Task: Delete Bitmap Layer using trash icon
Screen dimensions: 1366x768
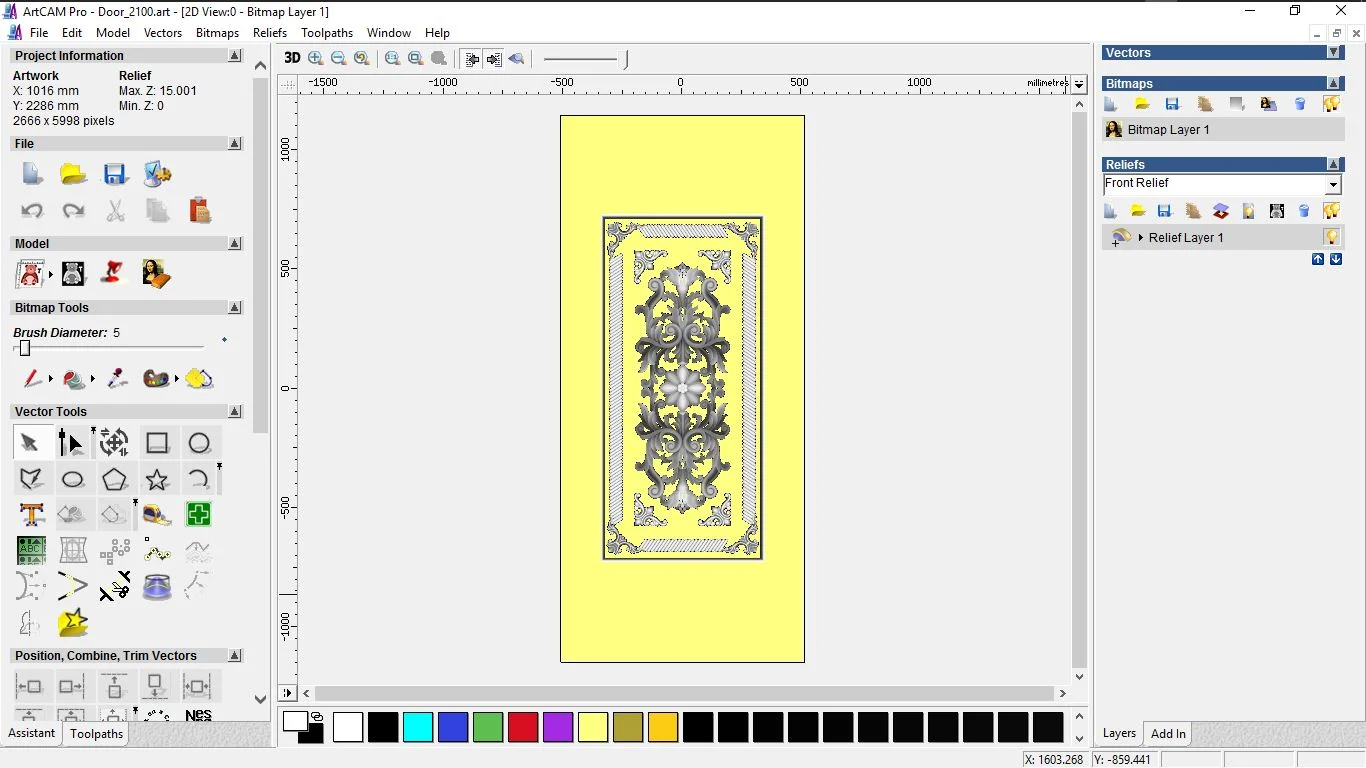Action: pos(1300,104)
